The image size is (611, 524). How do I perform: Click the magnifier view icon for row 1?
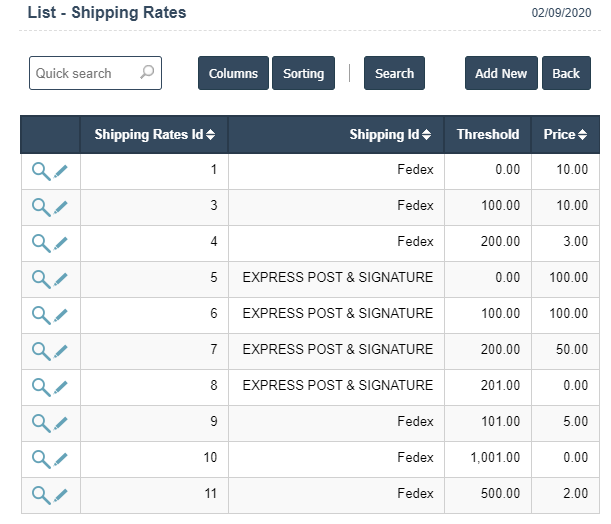tap(40, 171)
